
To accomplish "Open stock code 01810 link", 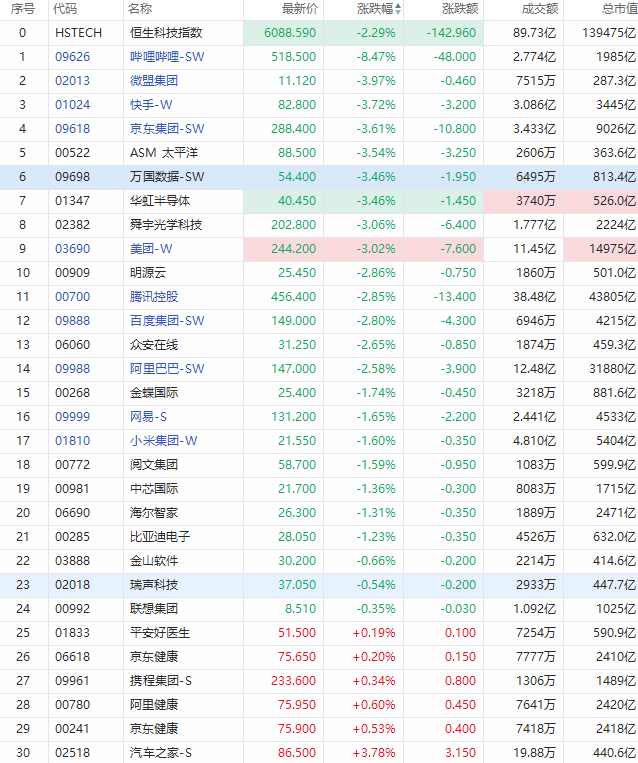I will [73, 441].
